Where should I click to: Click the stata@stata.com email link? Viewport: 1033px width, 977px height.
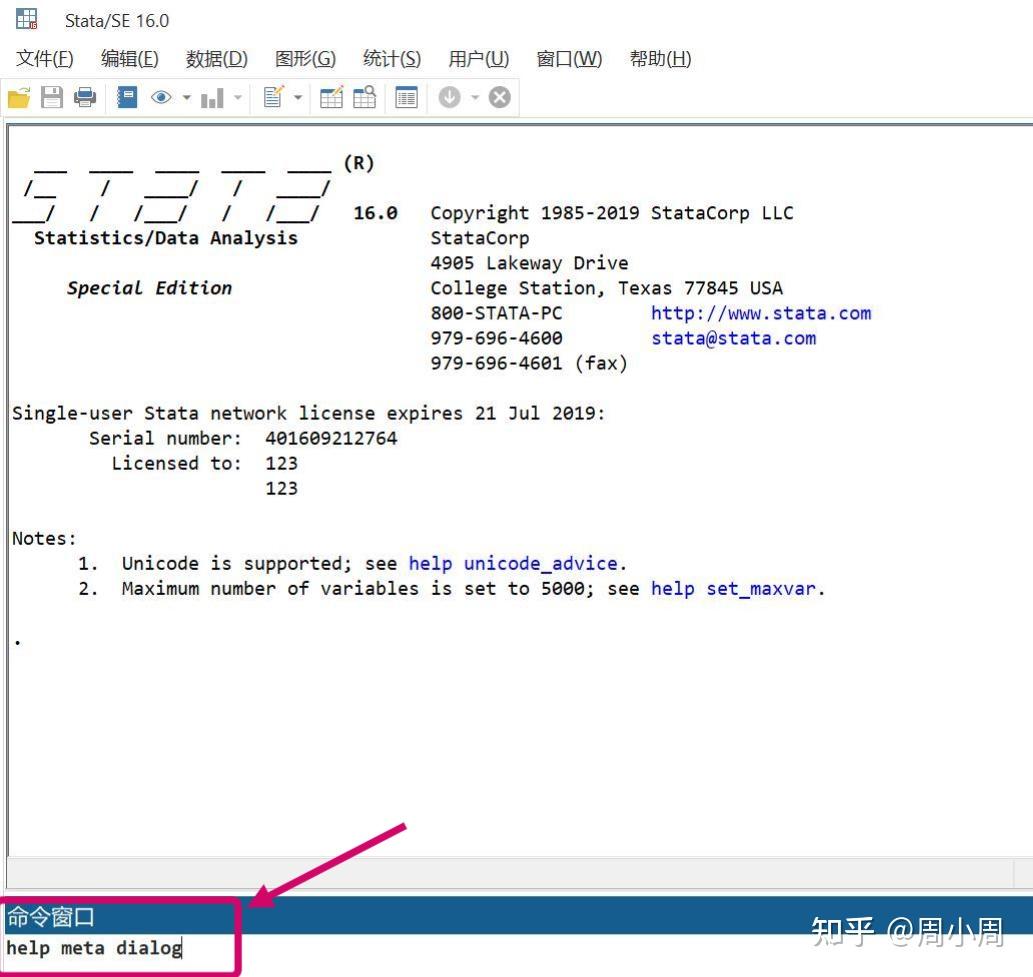[x=733, y=338]
